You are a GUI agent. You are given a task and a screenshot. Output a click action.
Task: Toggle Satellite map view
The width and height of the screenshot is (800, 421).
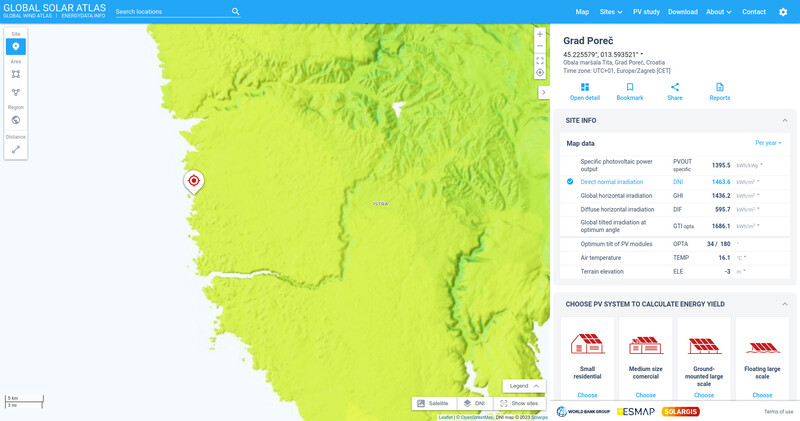click(433, 403)
